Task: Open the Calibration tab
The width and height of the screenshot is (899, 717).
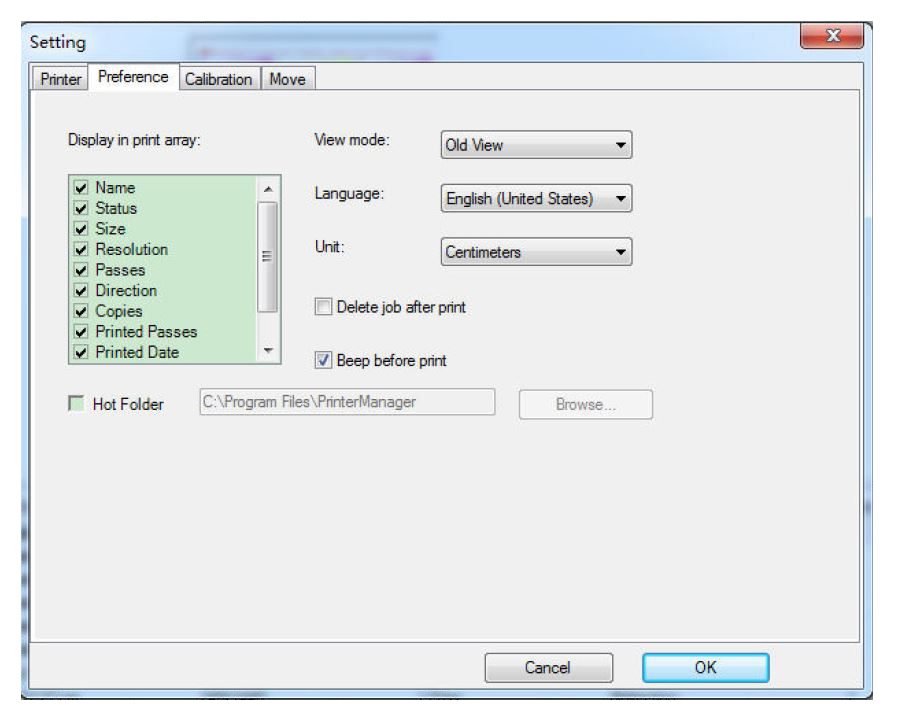Action: 218,79
